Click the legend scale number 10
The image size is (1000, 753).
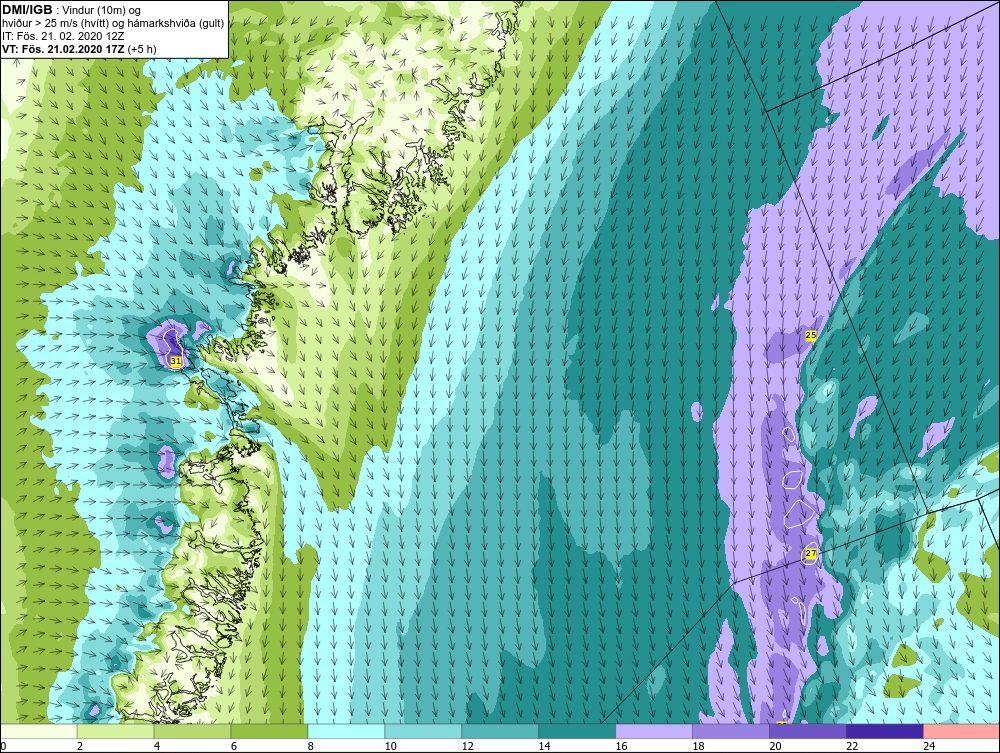pyautogui.click(x=390, y=746)
